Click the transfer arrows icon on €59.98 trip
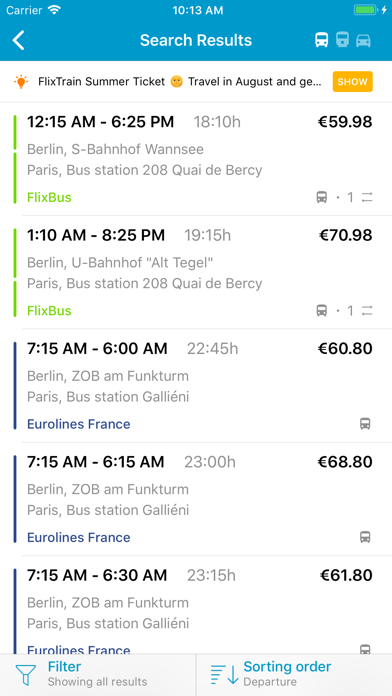Screen dimensions: 392x696 [x=367, y=198]
